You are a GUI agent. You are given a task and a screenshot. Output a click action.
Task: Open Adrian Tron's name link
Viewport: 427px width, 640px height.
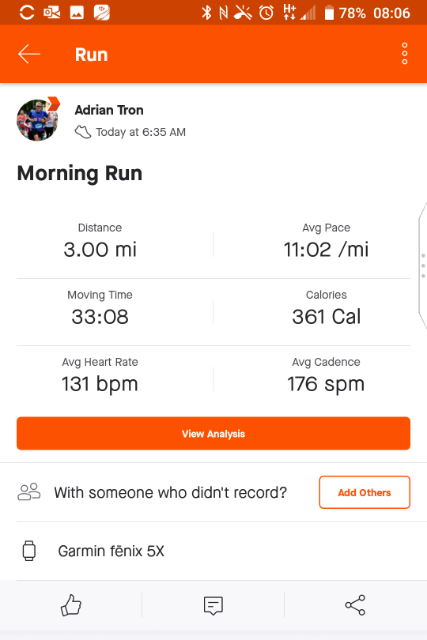coord(109,110)
